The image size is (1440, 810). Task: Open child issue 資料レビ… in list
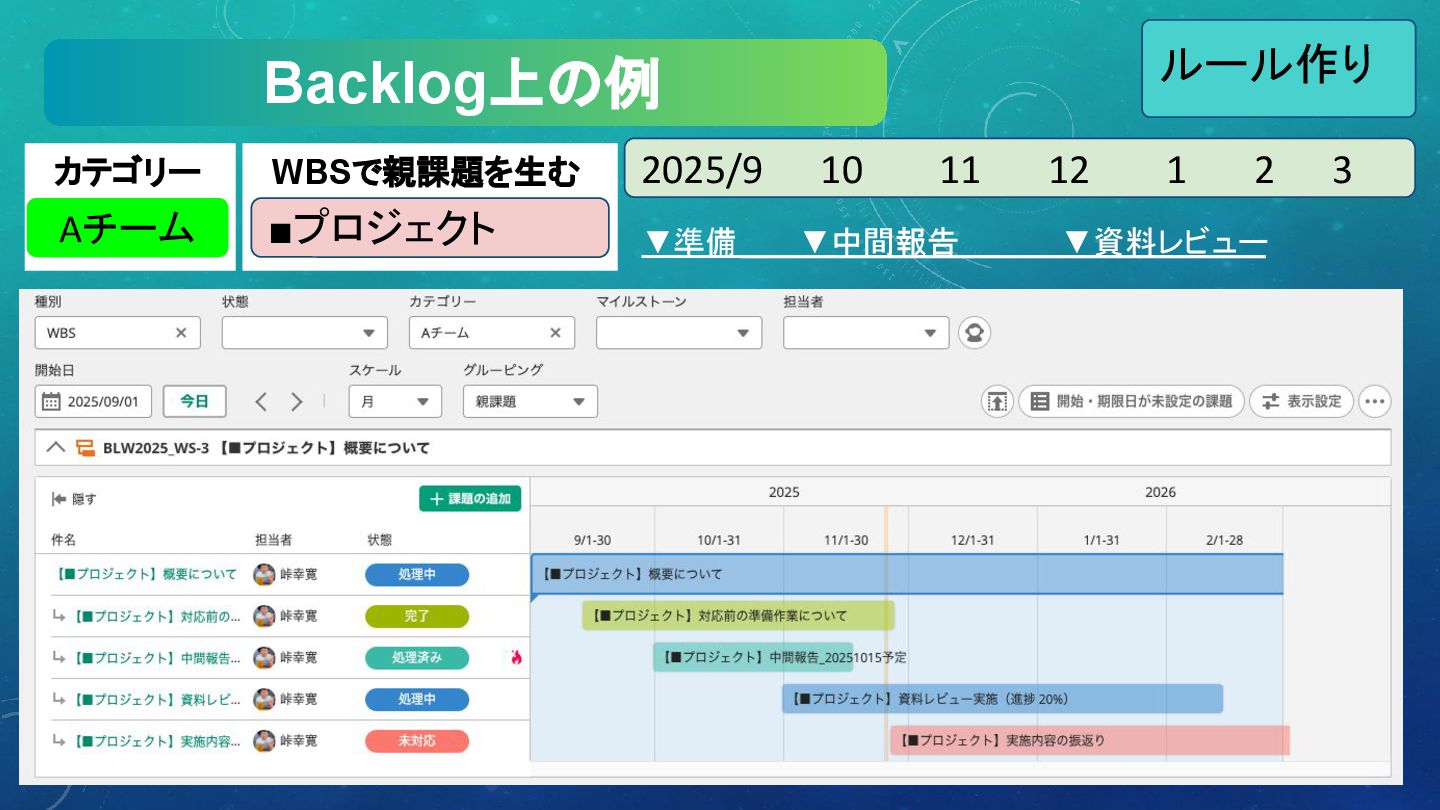(x=156, y=700)
